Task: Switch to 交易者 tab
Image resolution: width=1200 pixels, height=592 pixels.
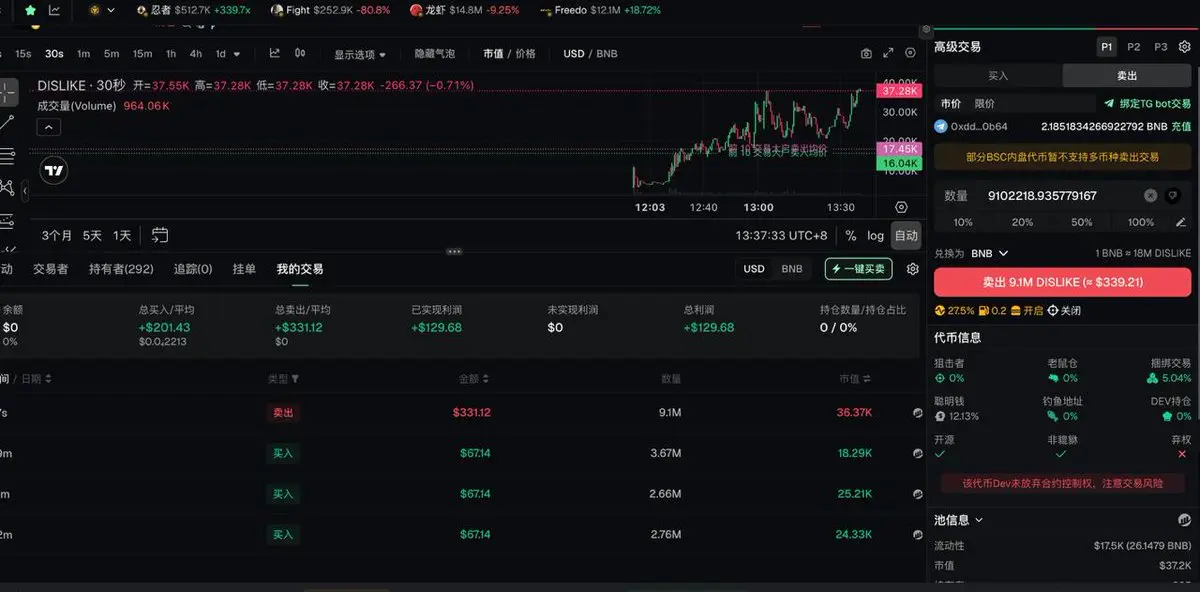Action: 50,269
